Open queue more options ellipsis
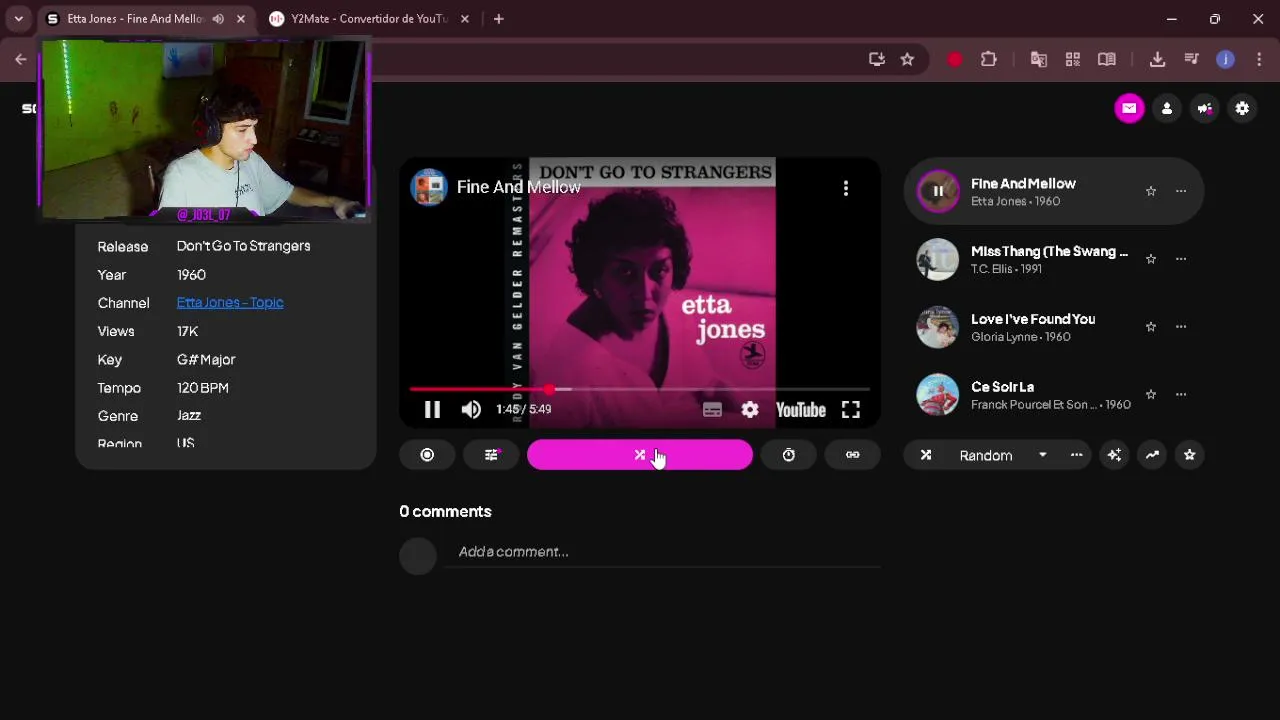The image size is (1280, 720). point(1076,455)
